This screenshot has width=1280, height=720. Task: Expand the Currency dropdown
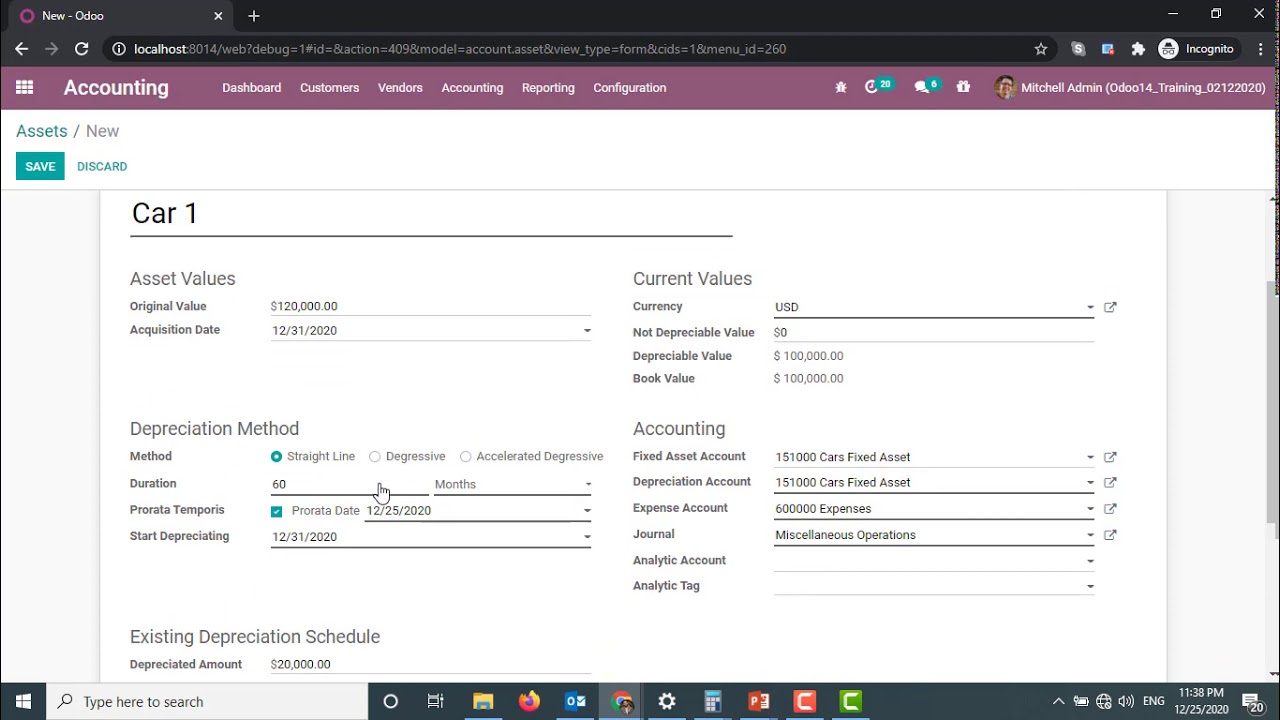click(x=1090, y=308)
